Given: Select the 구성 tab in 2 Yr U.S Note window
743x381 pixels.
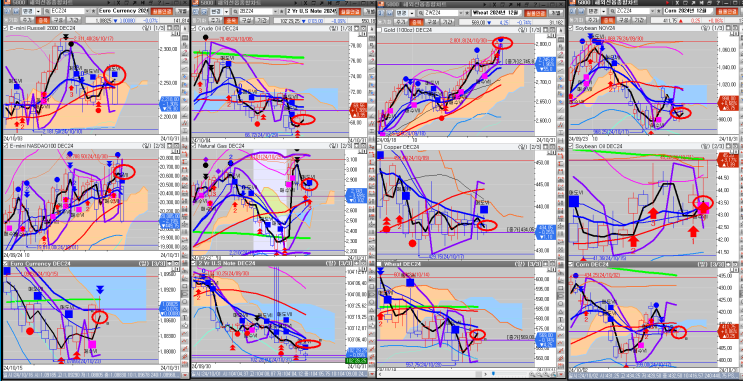Looking at the screenshot, I should pos(246,20).
